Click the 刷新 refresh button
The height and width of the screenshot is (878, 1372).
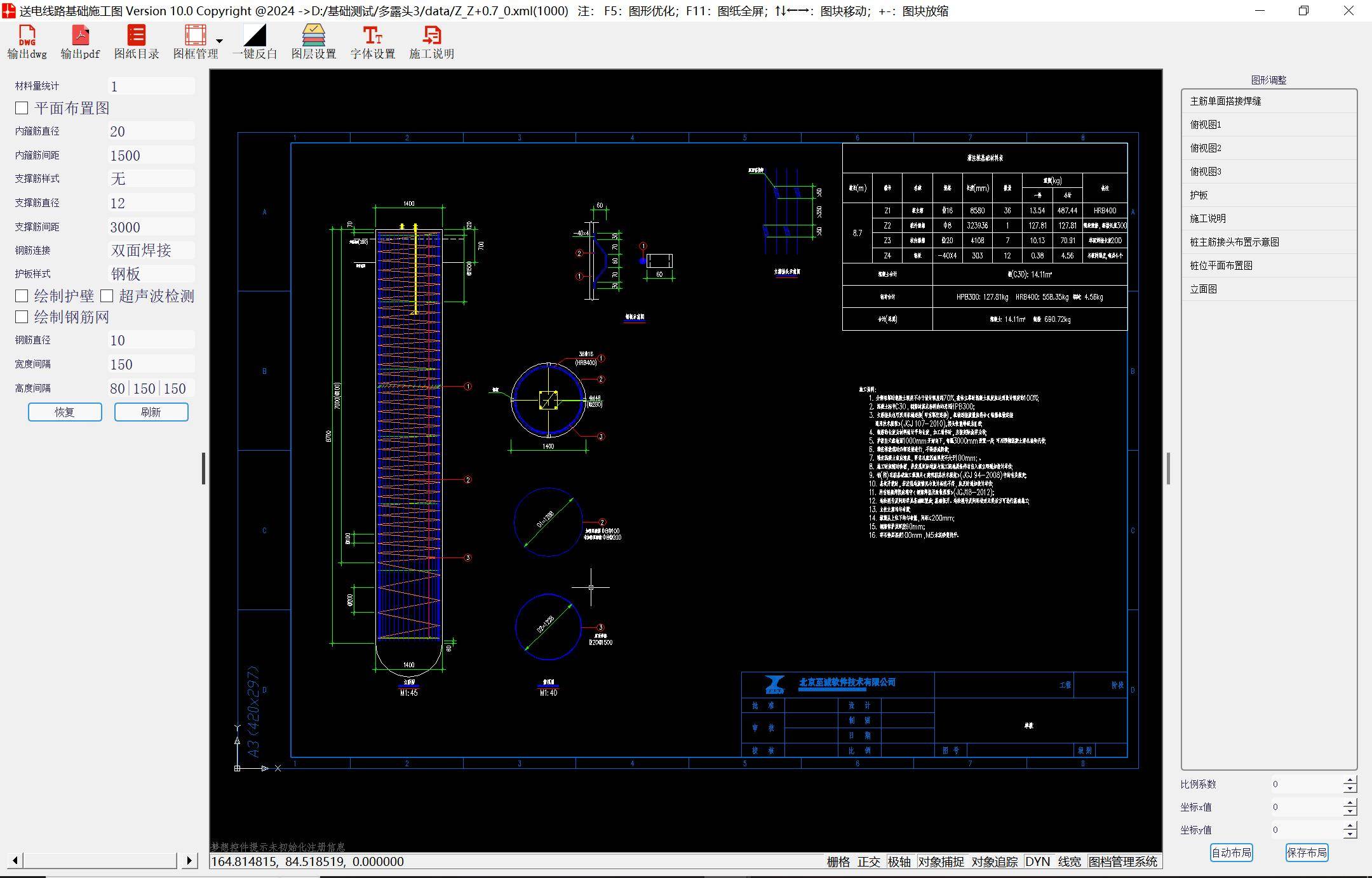click(x=151, y=412)
